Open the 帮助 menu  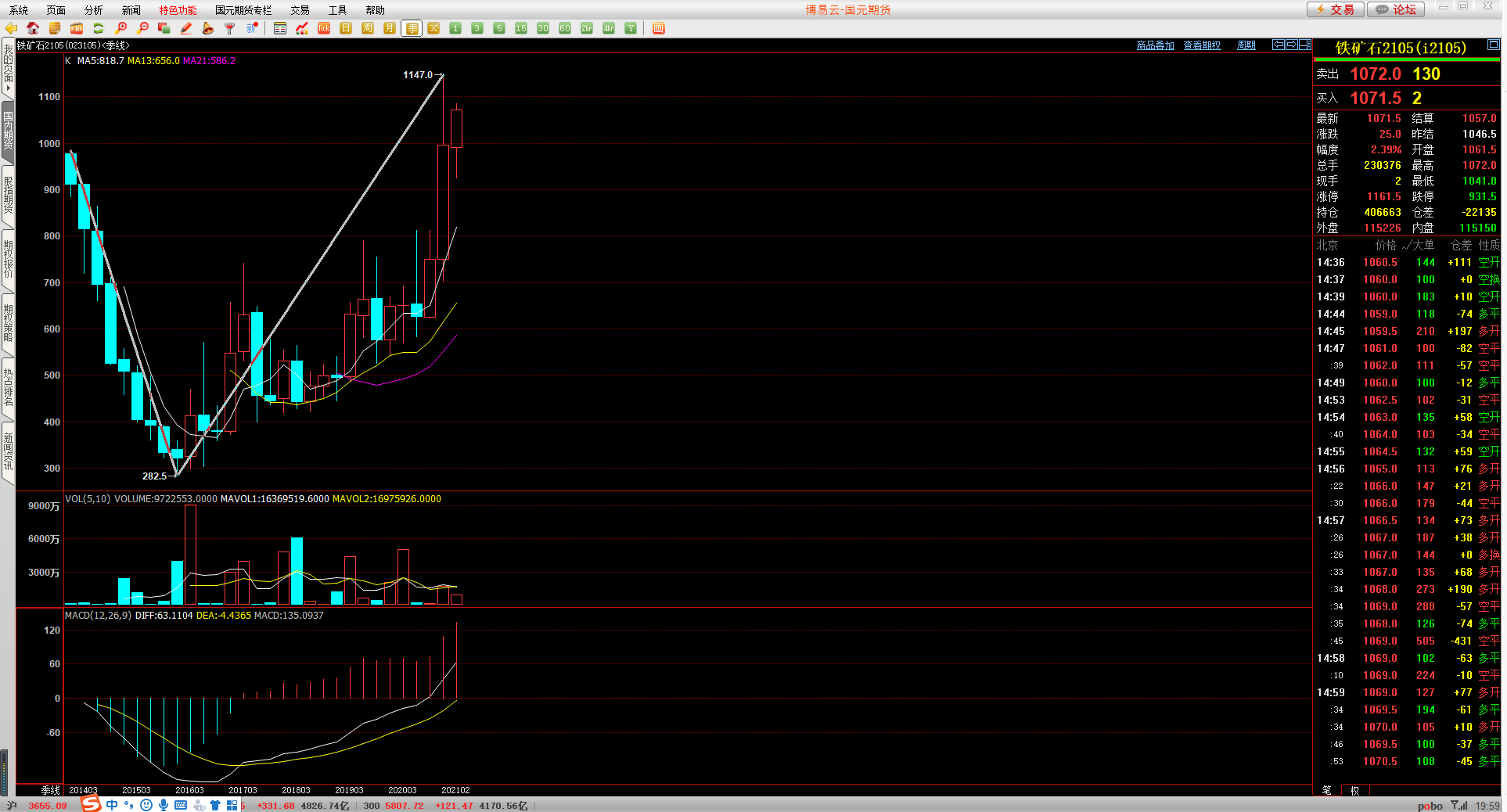click(x=375, y=10)
